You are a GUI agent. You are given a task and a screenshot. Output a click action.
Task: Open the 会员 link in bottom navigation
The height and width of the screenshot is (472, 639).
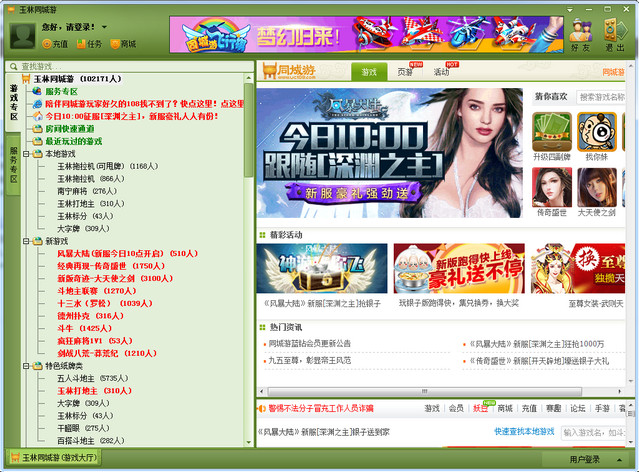coord(456,408)
